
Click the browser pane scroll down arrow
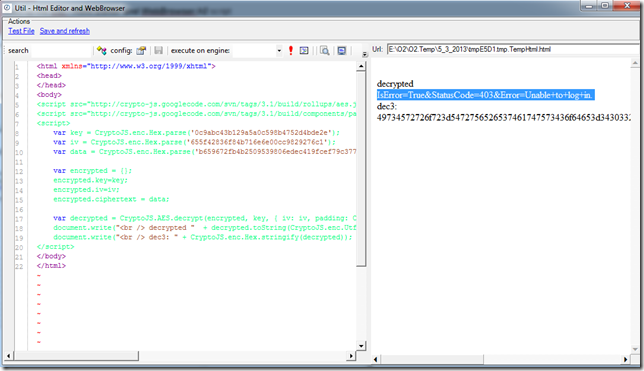[635, 350]
